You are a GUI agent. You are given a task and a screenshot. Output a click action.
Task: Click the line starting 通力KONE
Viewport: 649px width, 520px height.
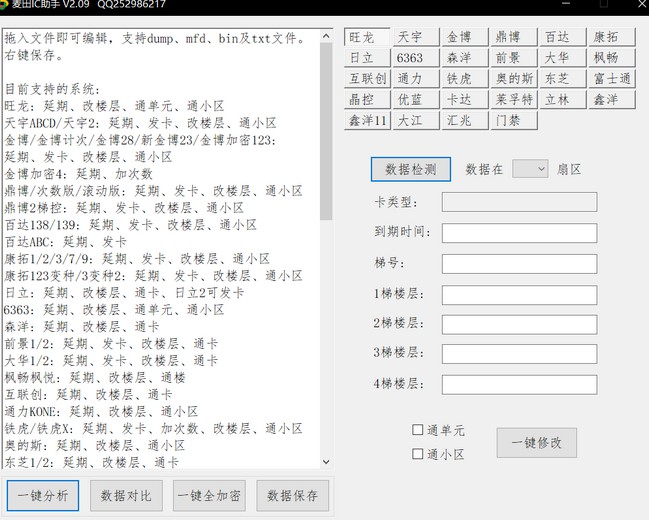pos(101,412)
